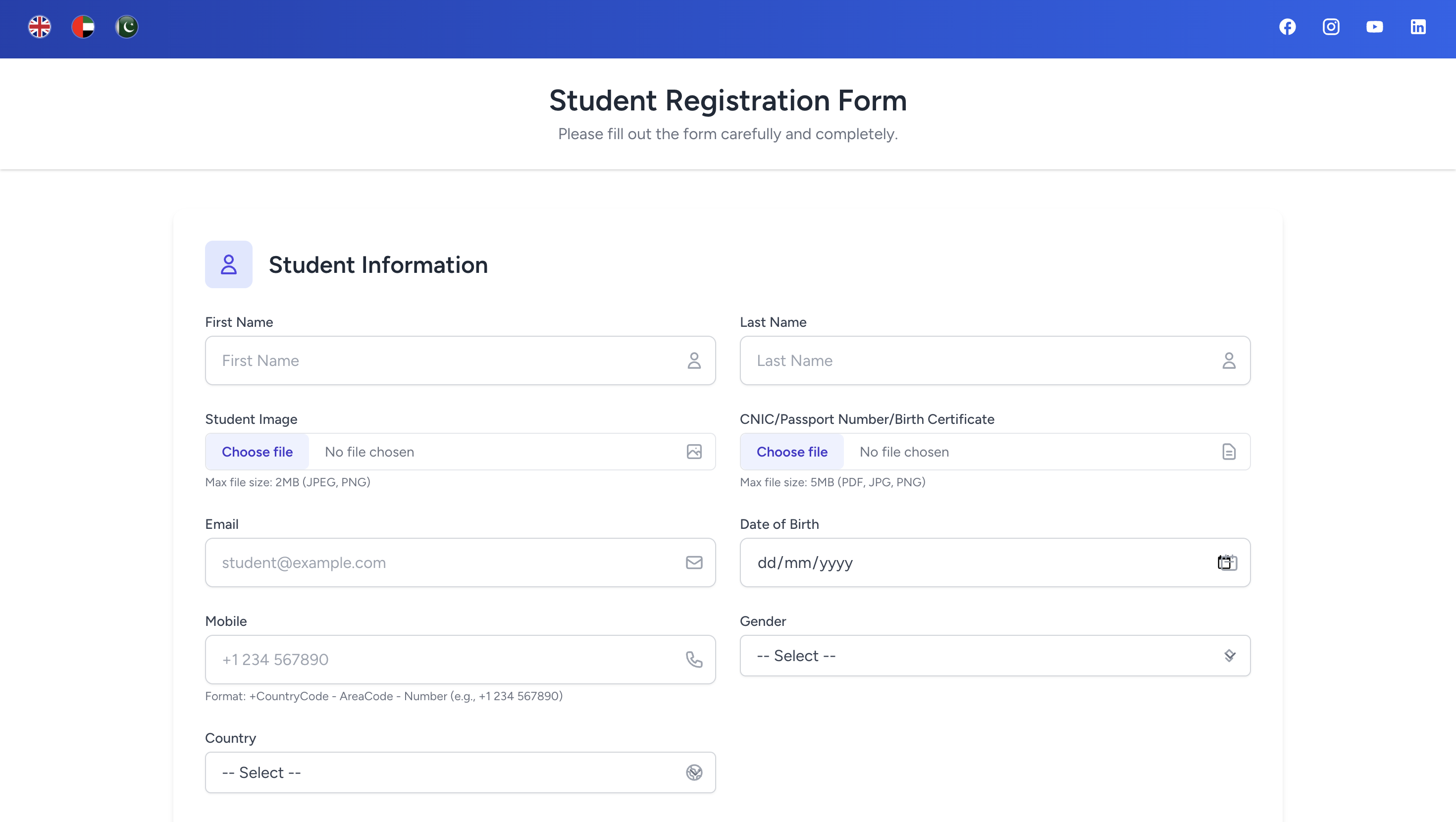Open the LinkedIn page icon
The width and height of the screenshot is (1456, 822).
pos(1419,27)
